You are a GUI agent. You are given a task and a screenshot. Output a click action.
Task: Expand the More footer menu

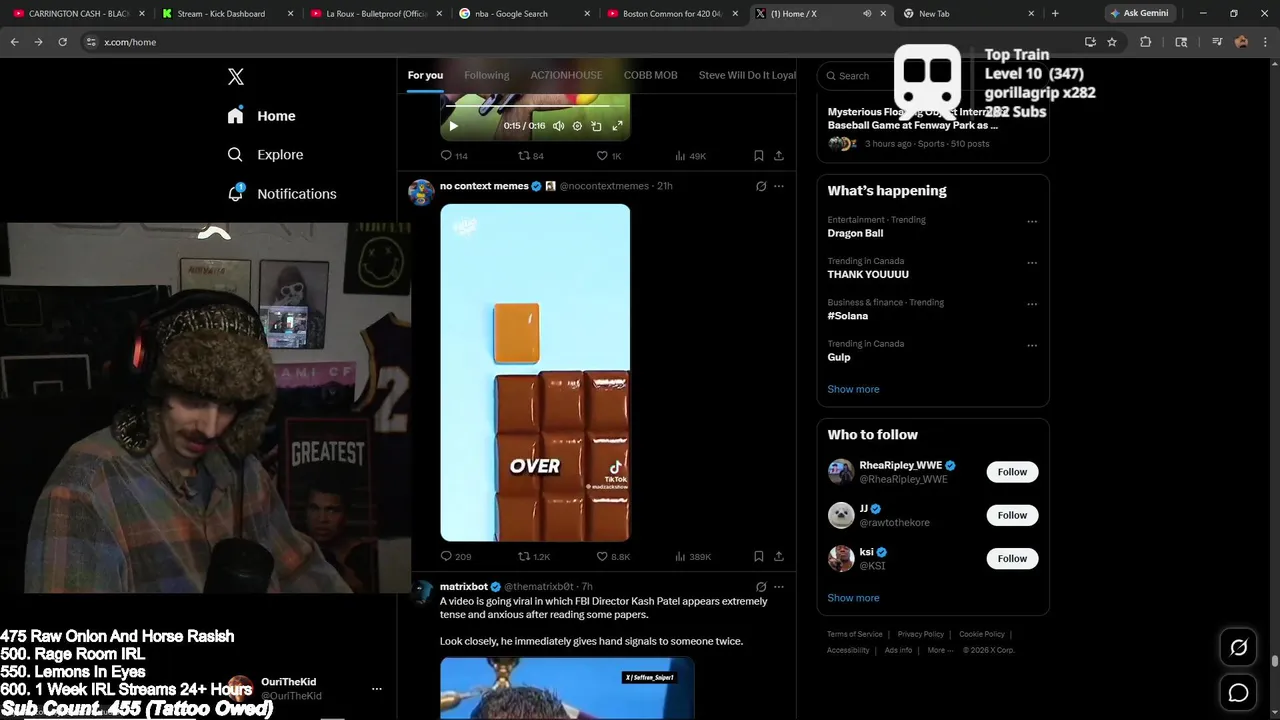point(939,650)
